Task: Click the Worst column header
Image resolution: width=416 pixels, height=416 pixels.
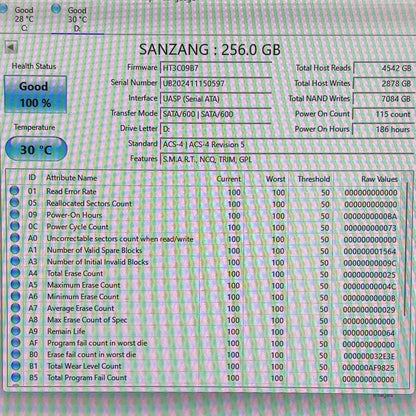Action: coord(275,179)
